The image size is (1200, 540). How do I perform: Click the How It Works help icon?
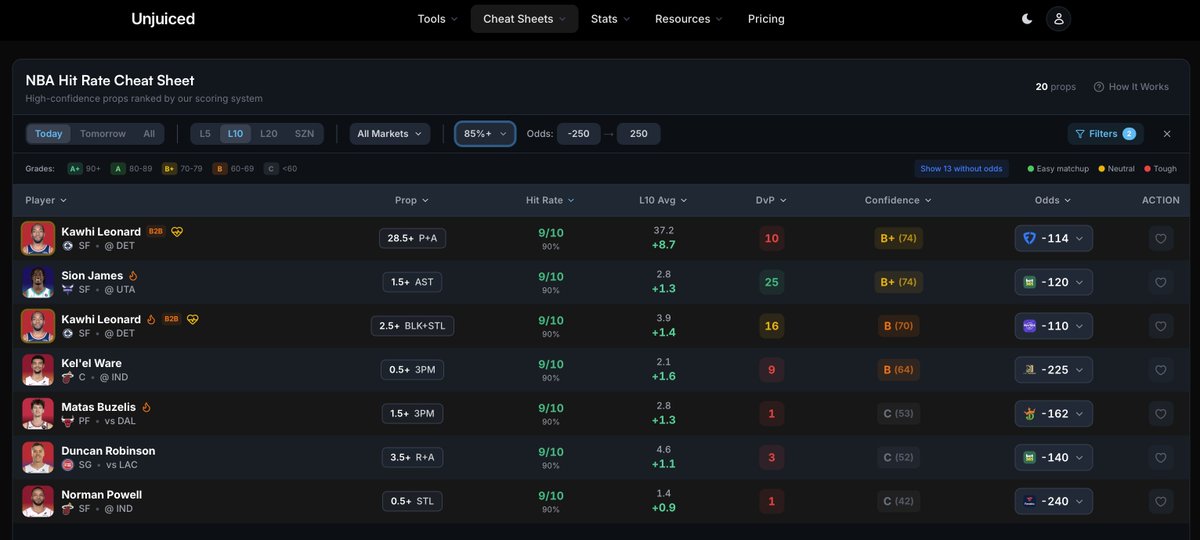(x=1099, y=87)
